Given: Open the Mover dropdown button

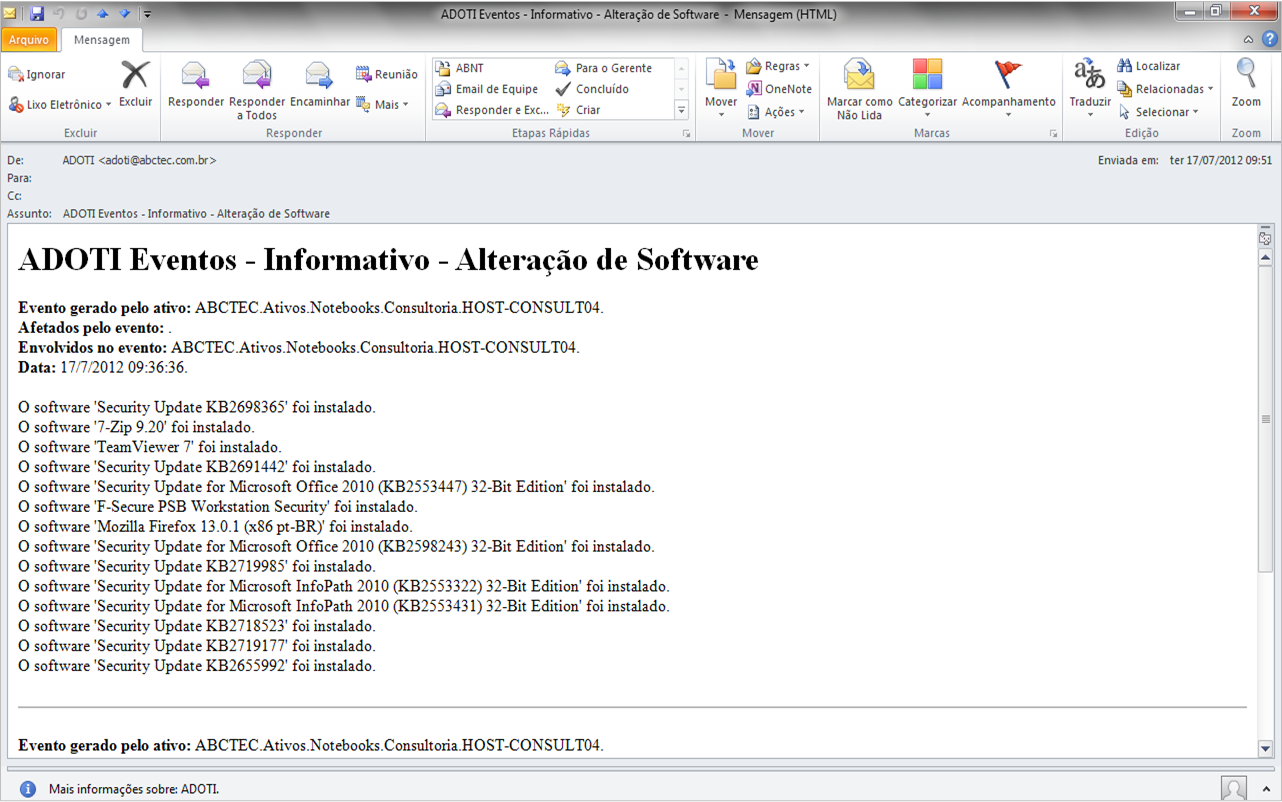Looking at the screenshot, I should (x=721, y=89).
